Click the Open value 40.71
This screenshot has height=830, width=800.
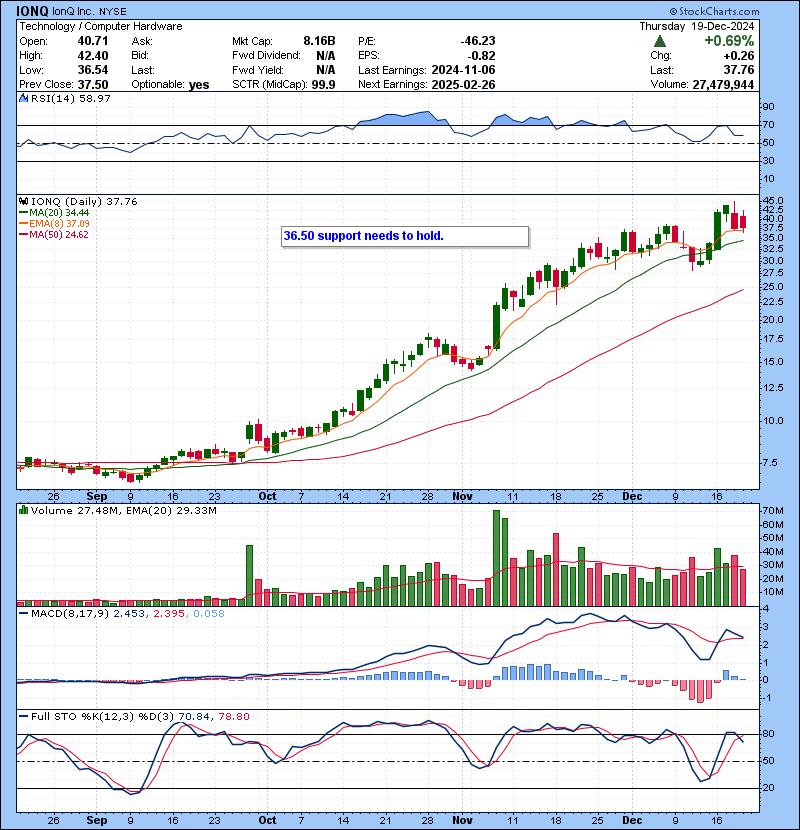click(x=93, y=41)
